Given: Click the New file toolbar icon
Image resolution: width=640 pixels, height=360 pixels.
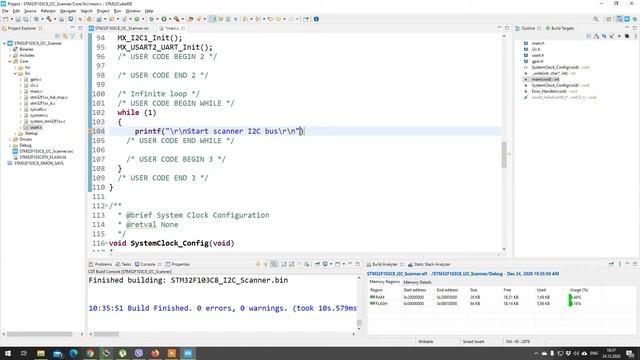Looking at the screenshot, I should (x=5, y=19).
